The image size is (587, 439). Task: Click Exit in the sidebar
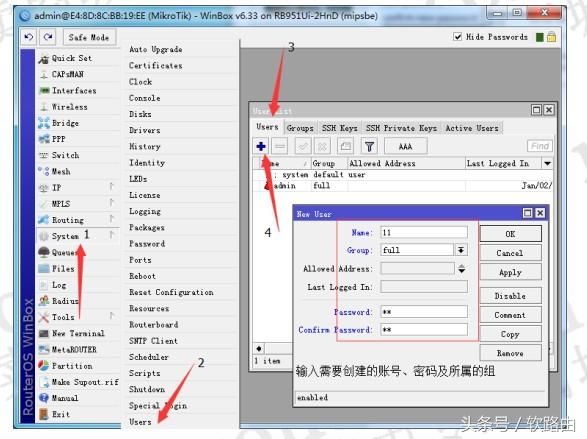(61, 414)
